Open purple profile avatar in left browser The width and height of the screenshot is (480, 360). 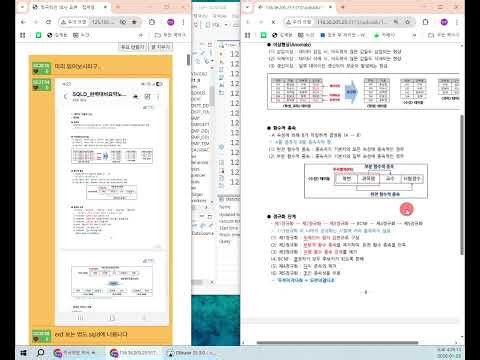170,22
